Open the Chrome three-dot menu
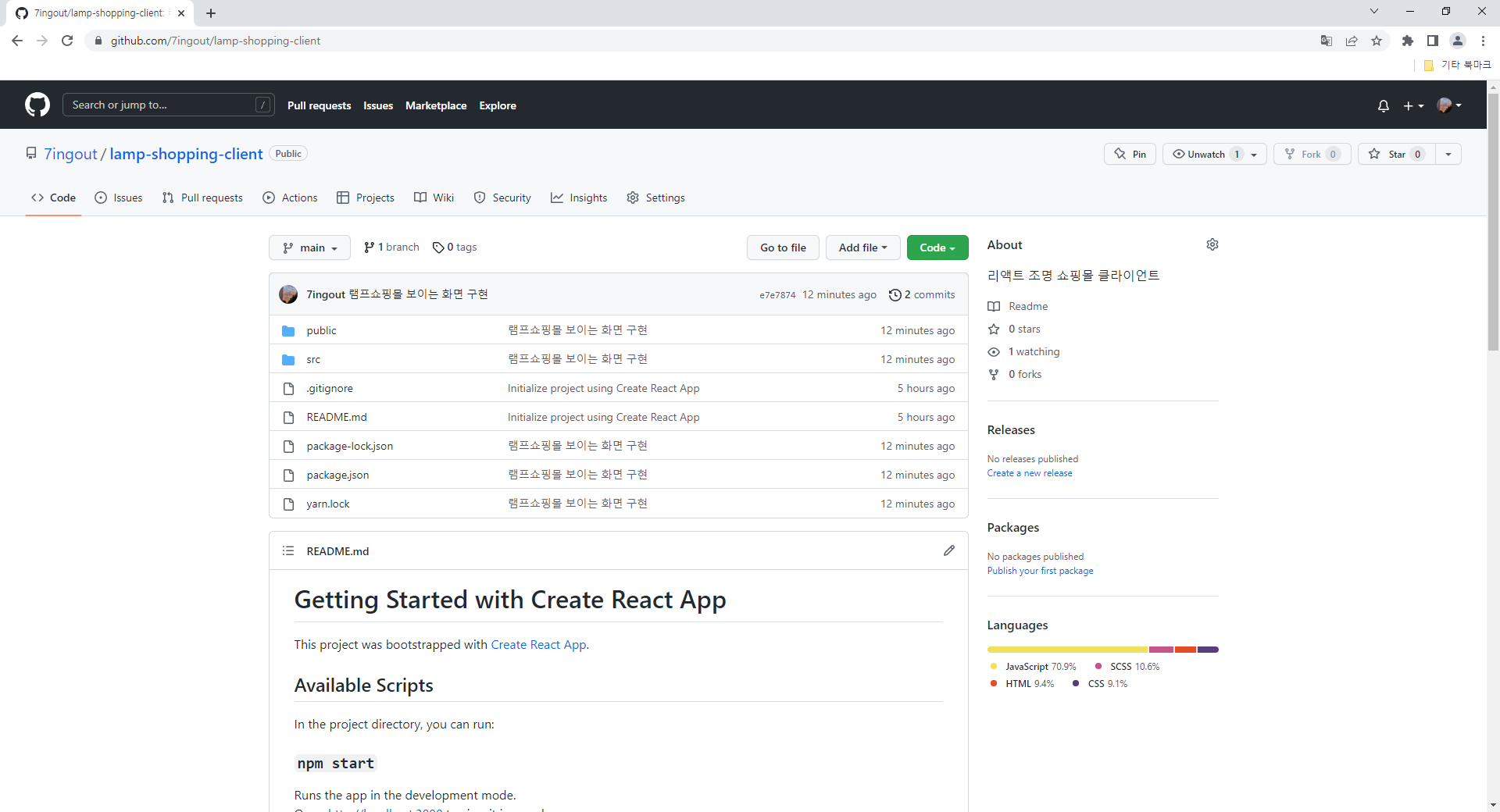 click(x=1483, y=41)
